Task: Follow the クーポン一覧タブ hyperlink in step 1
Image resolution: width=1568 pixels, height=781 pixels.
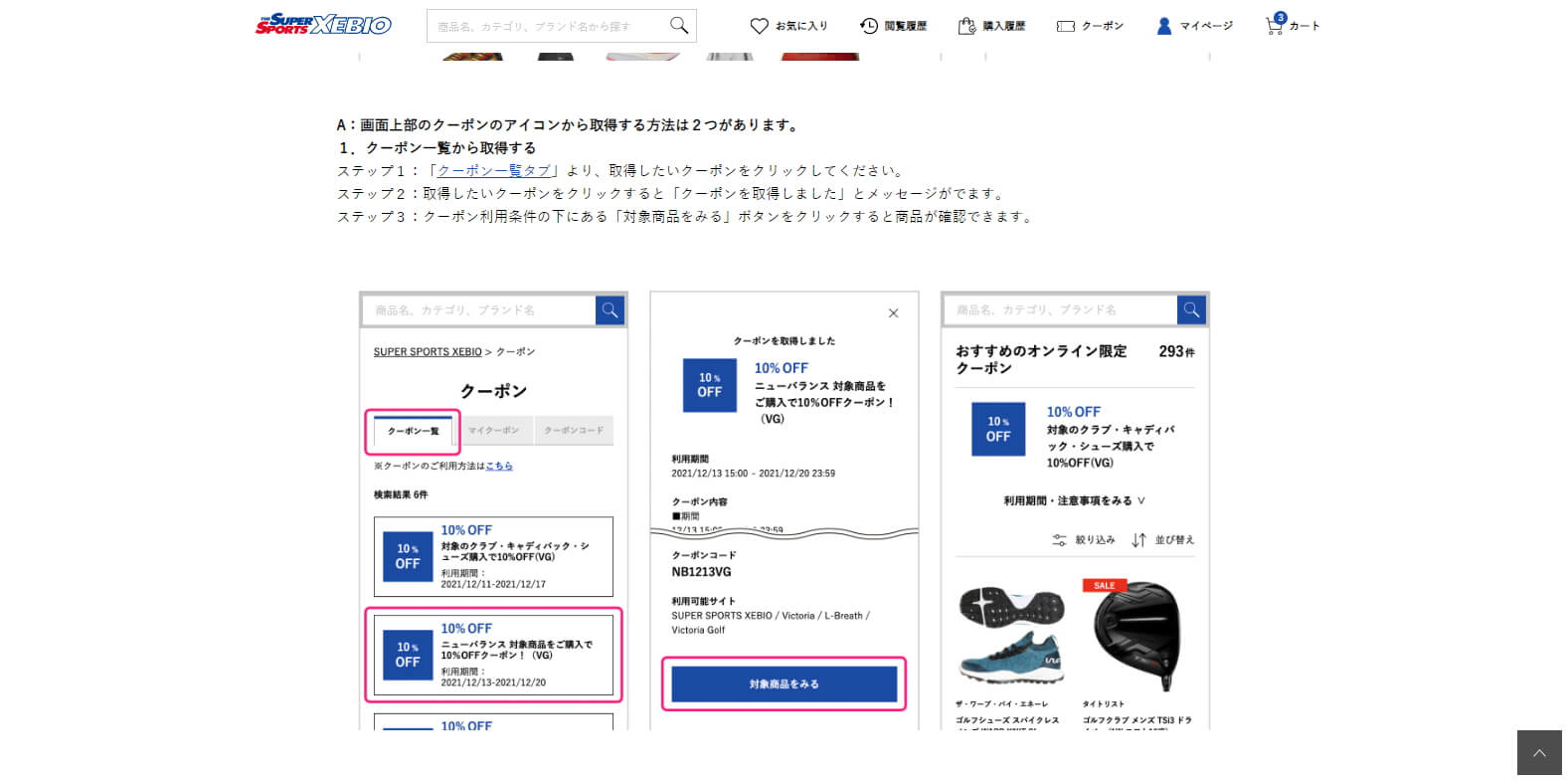Action: point(494,171)
